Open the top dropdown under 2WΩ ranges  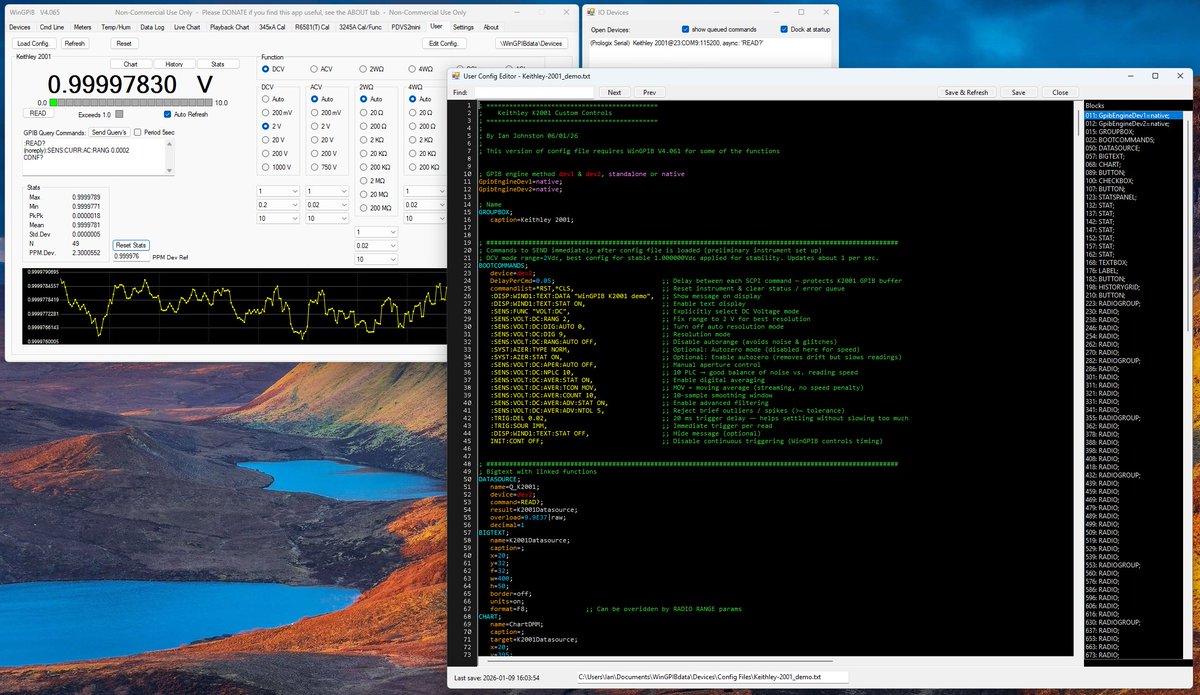[x=377, y=231]
